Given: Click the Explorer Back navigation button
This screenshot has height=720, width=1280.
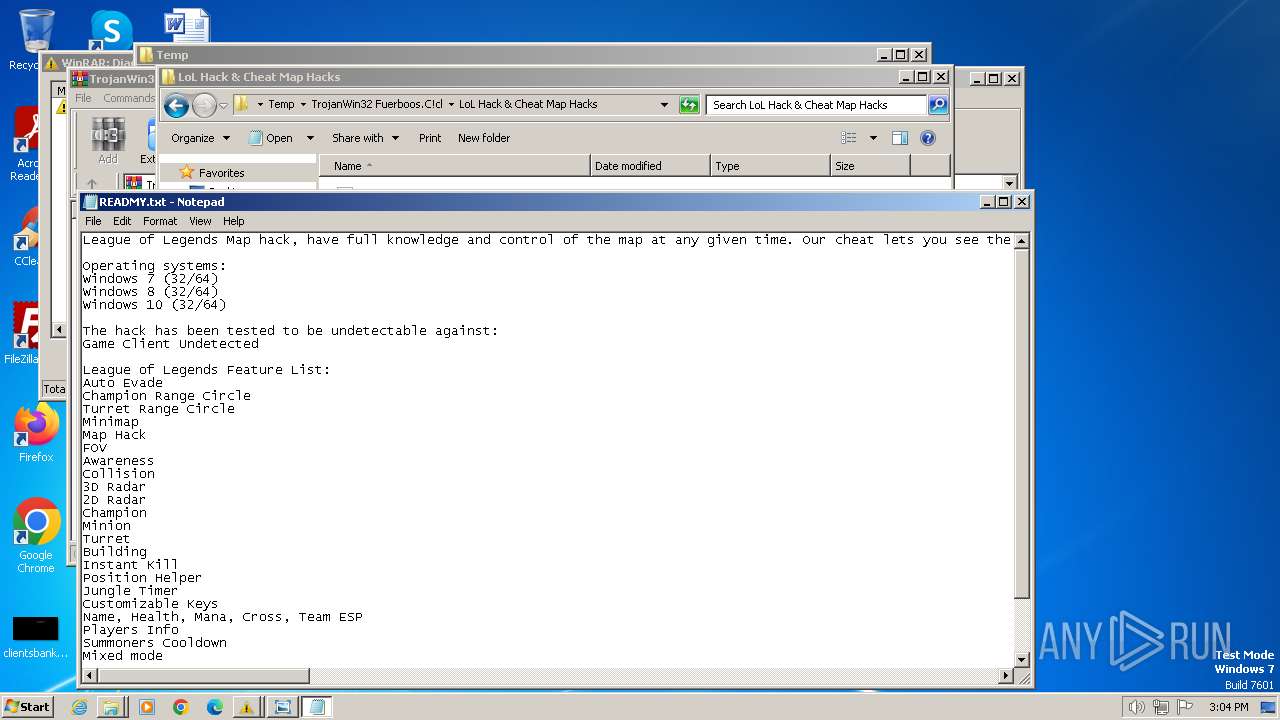Looking at the screenshot, I should click(176, 105).
